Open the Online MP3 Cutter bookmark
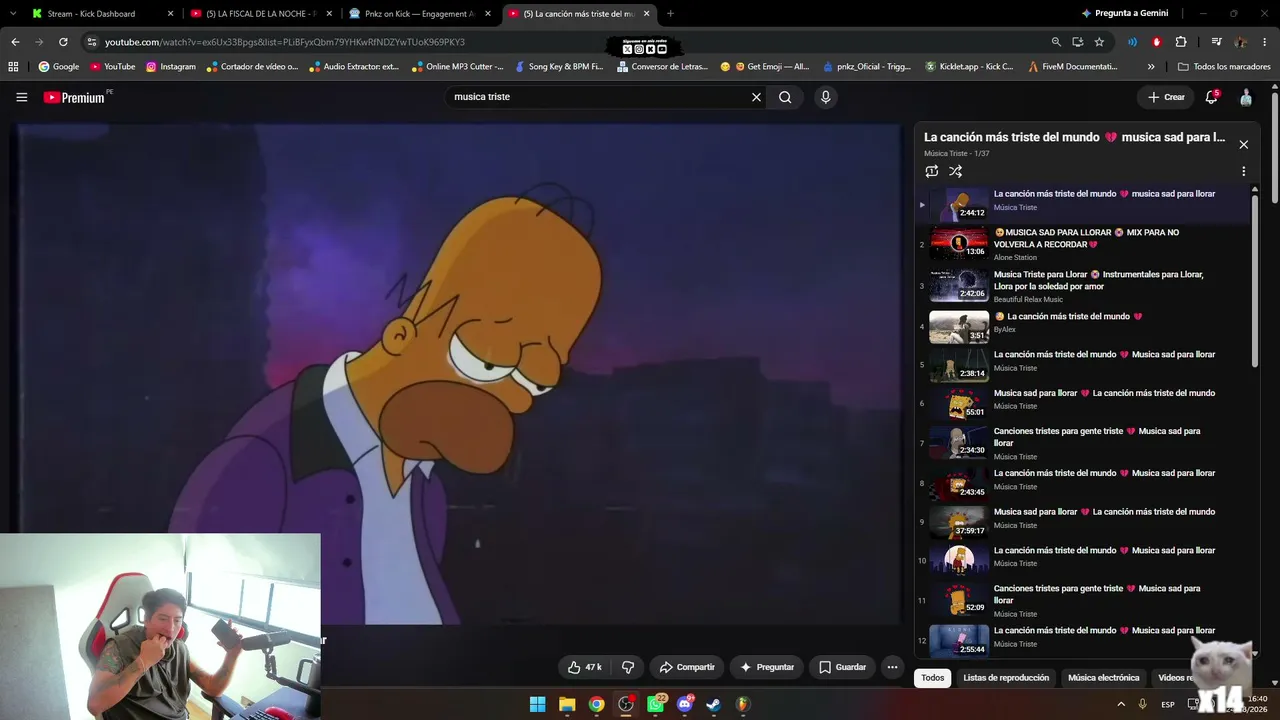Viewport: 1280px width, 720px height. (457, 67)
